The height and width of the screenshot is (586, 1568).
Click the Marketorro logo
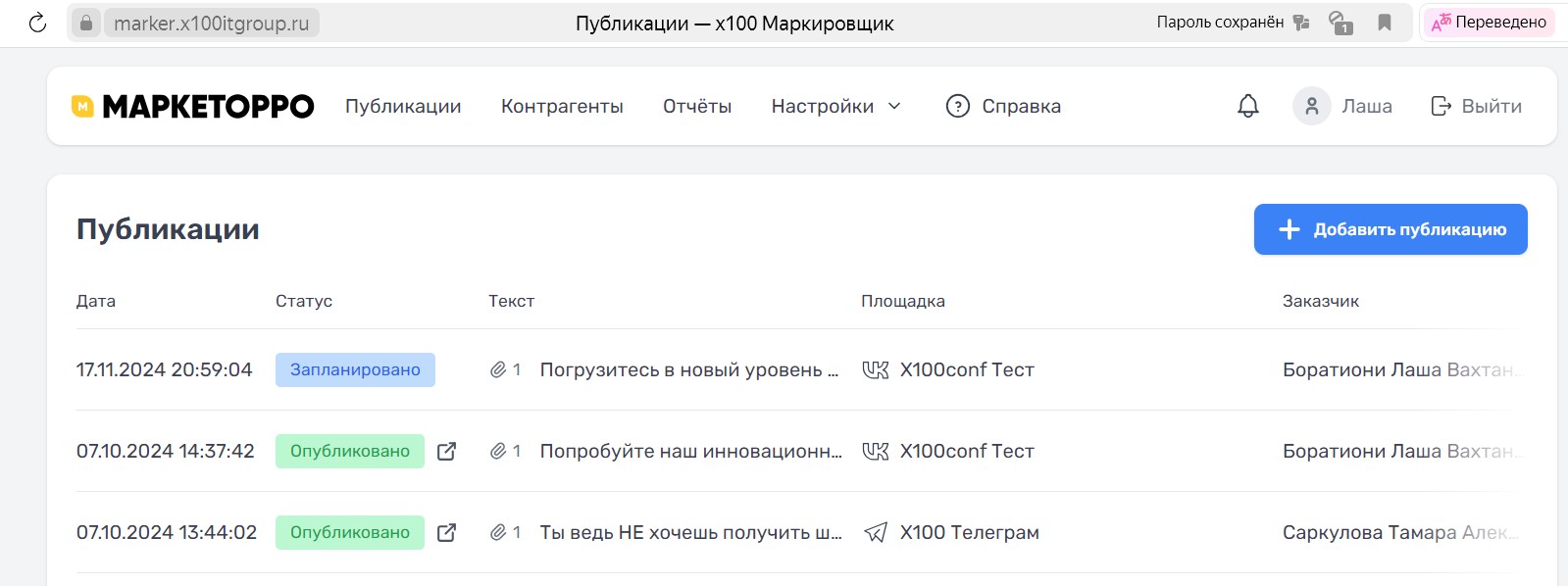click(x=193, y=106)
